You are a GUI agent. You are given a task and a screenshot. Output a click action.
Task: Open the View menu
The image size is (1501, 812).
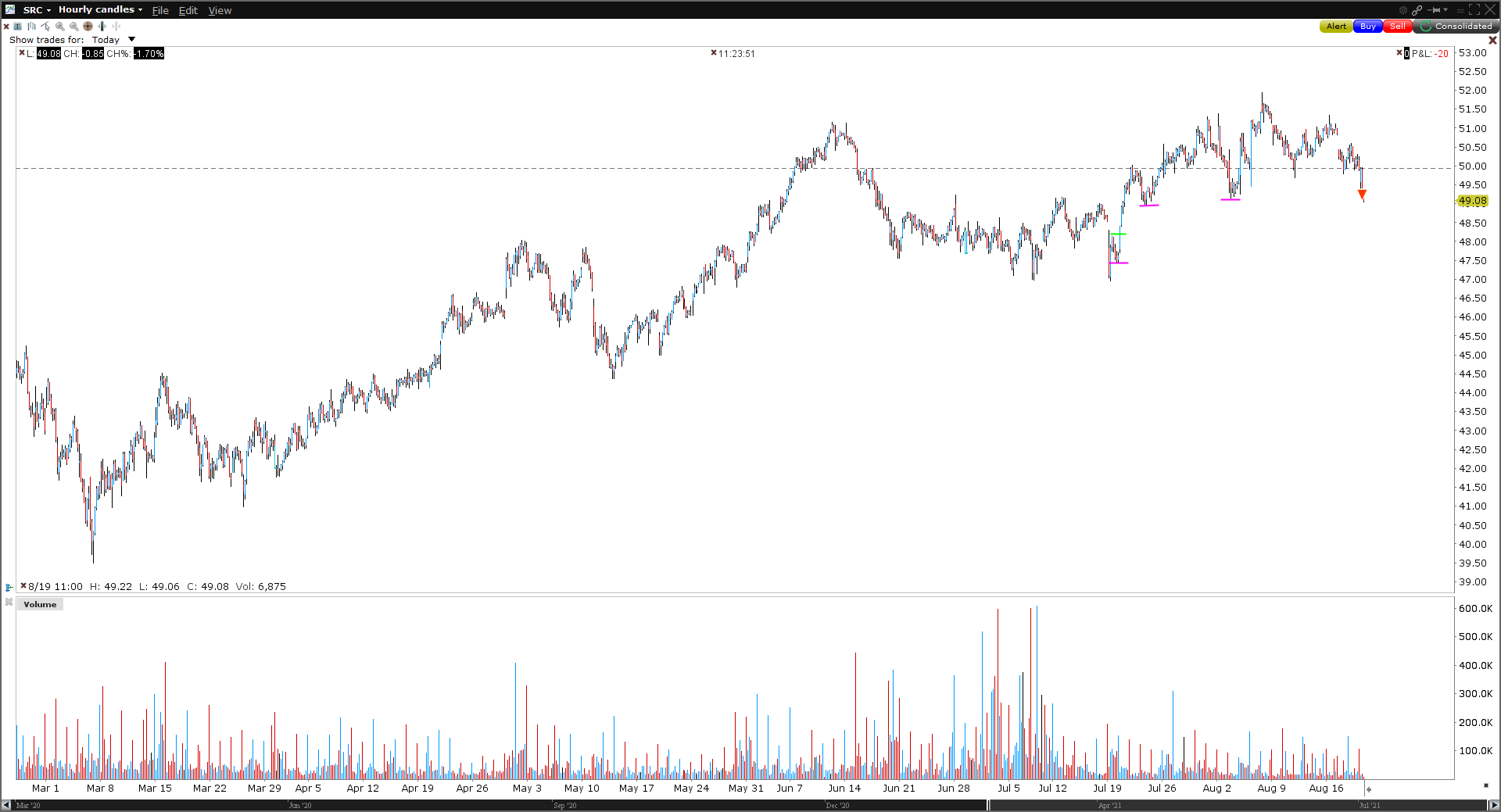[220, 10]
